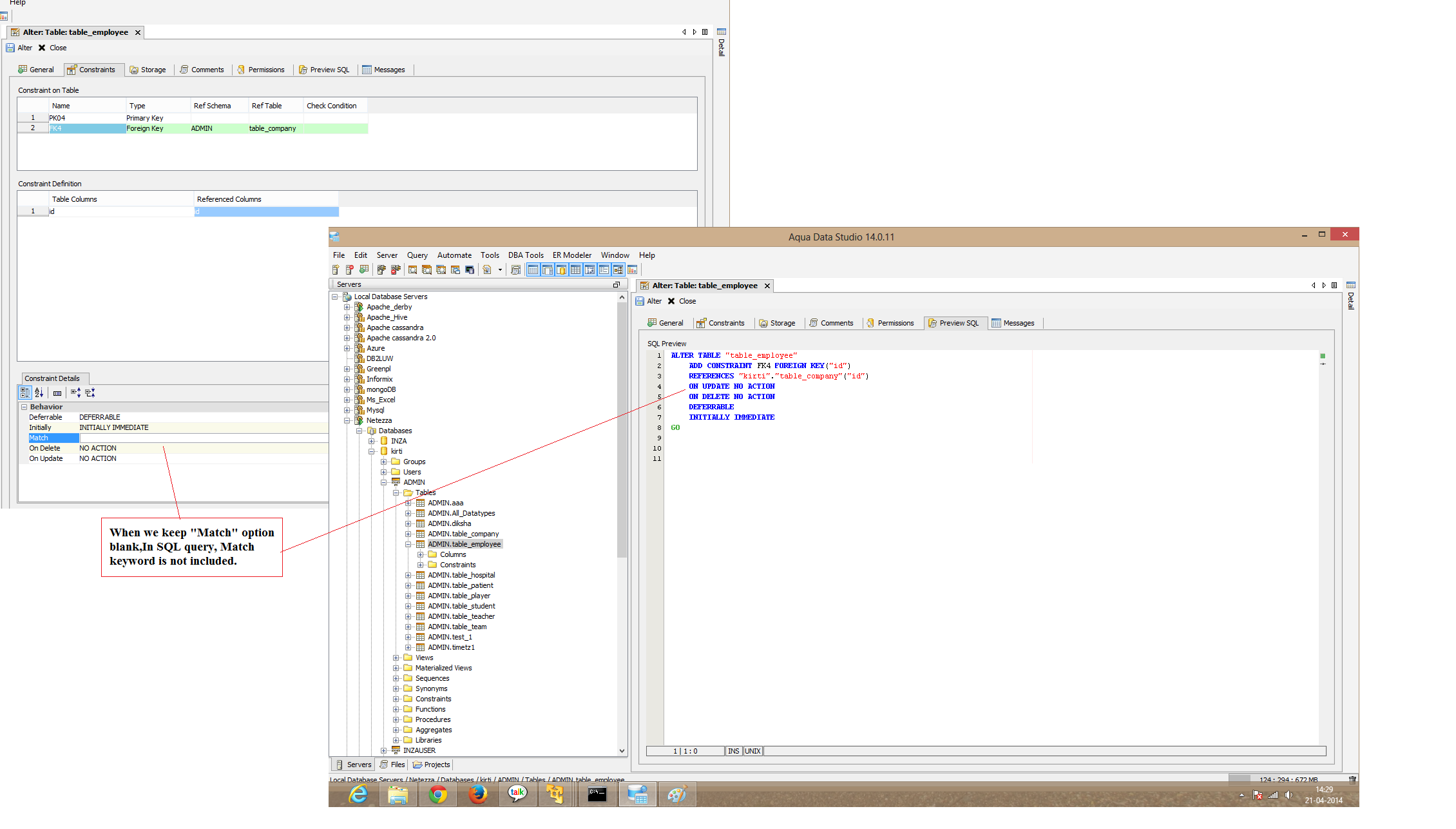1456x829 pixels.
Task: Sort Constraint Details properties alphabetically
Action: coord(39,393)
